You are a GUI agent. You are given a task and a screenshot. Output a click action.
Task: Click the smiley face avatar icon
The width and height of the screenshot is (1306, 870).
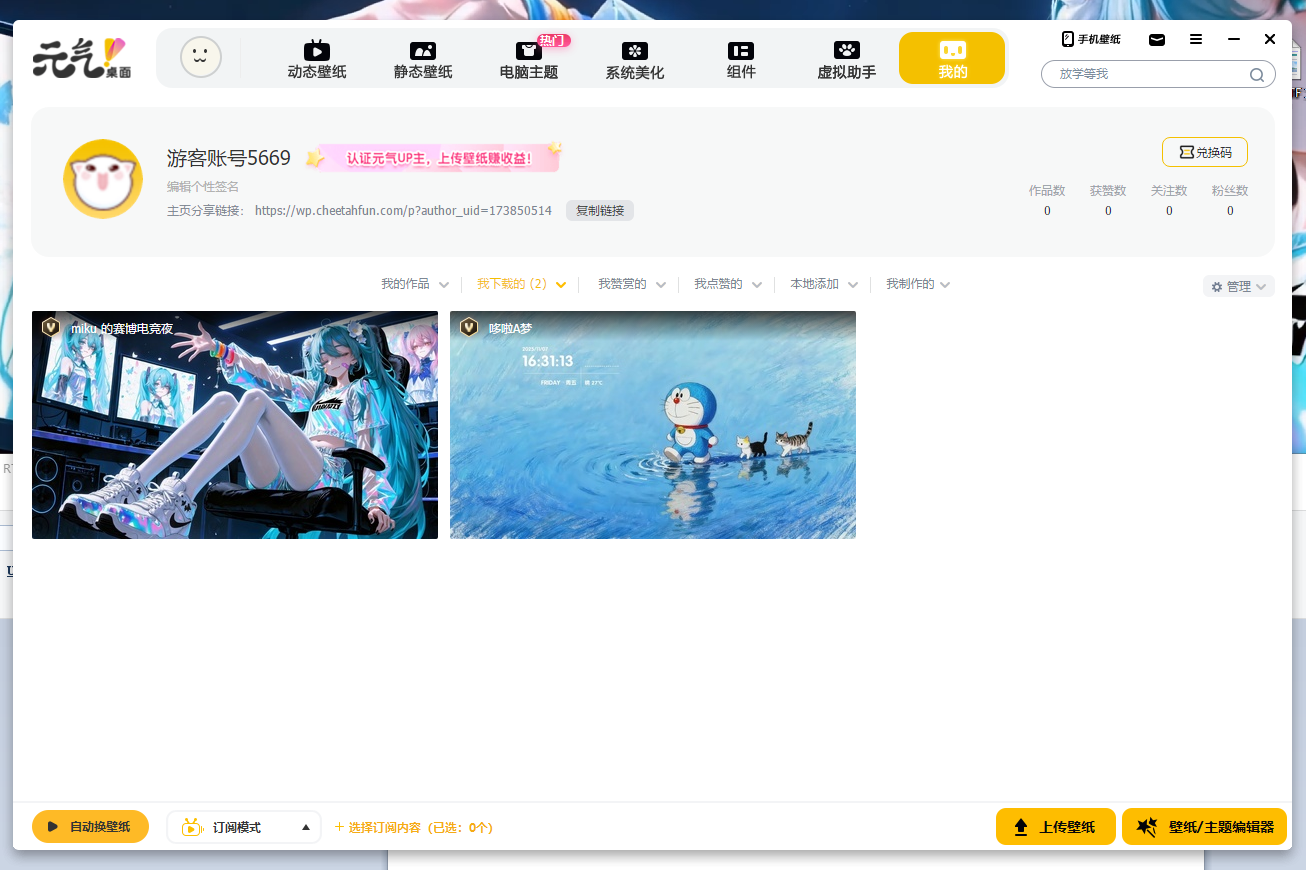pyautogui.click(x=201, y=57)
